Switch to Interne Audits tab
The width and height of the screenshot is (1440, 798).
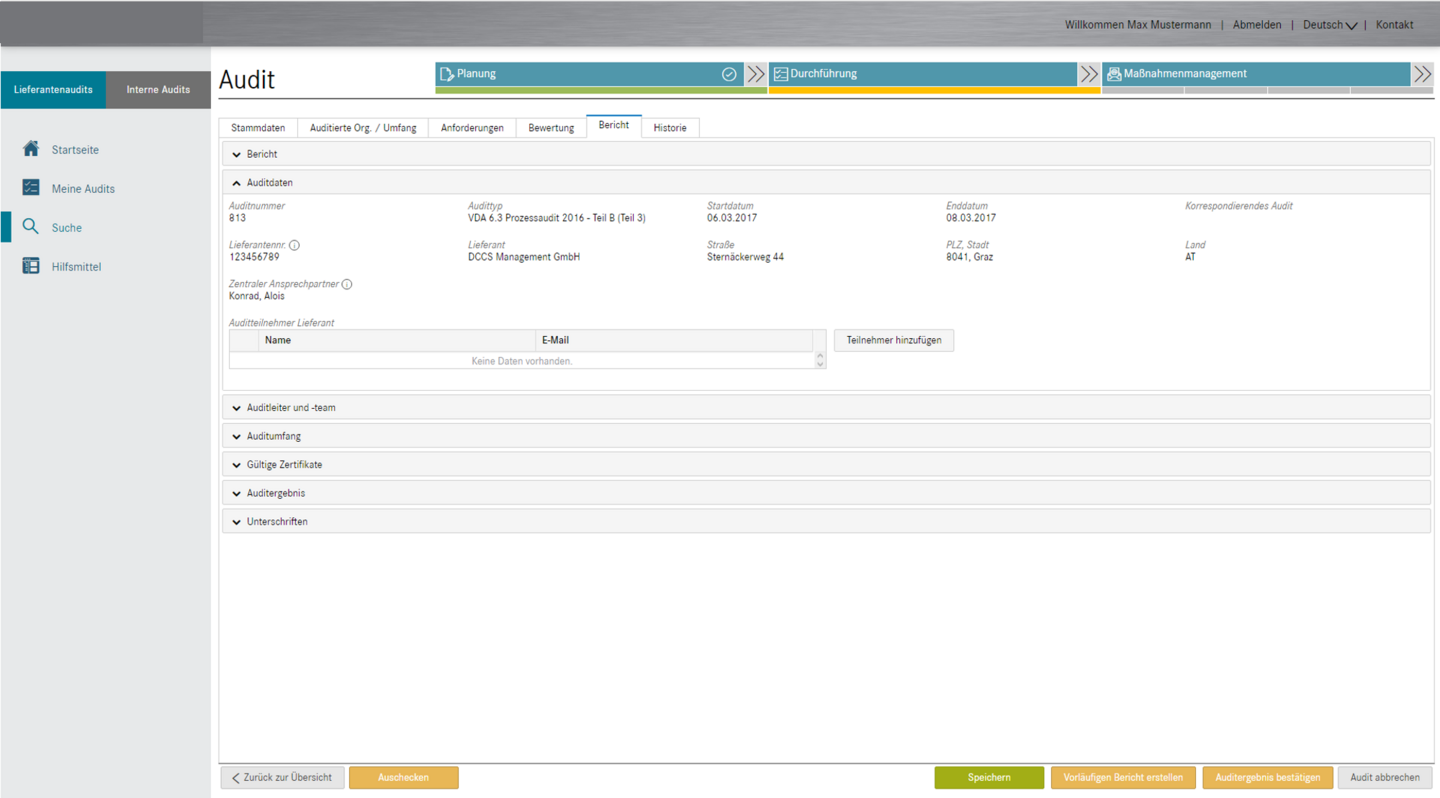158,90
